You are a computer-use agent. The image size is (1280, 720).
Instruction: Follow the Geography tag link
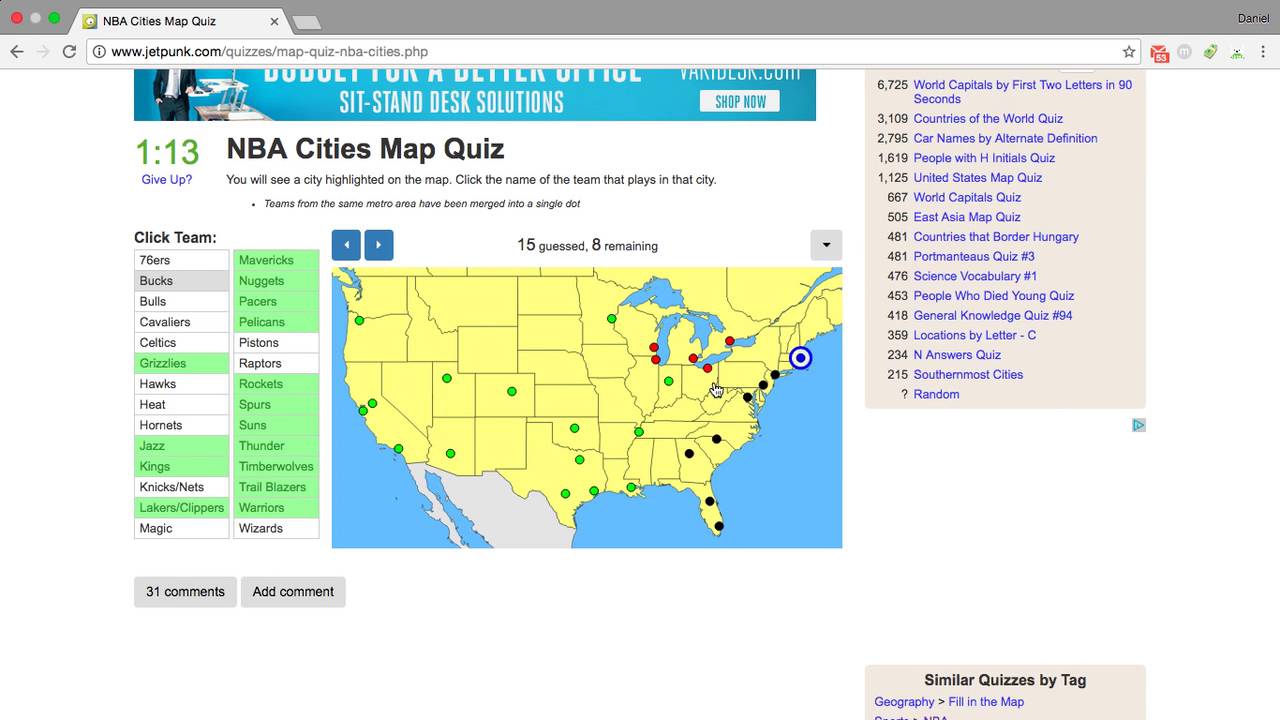point(904,702)
